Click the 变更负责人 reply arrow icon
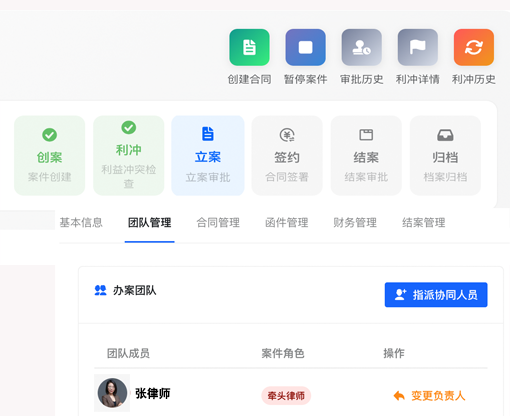This screenshot has height=416, width=510. click(399, 396)
